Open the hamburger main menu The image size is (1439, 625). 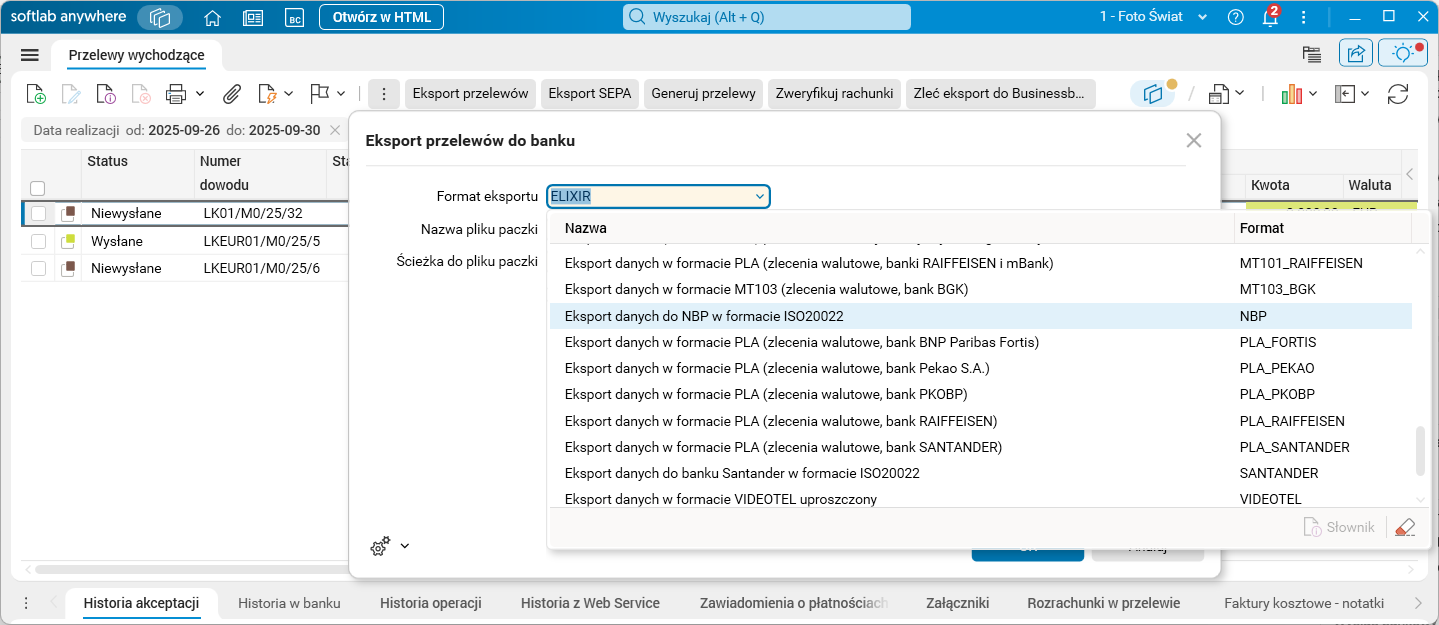(29, 55)
